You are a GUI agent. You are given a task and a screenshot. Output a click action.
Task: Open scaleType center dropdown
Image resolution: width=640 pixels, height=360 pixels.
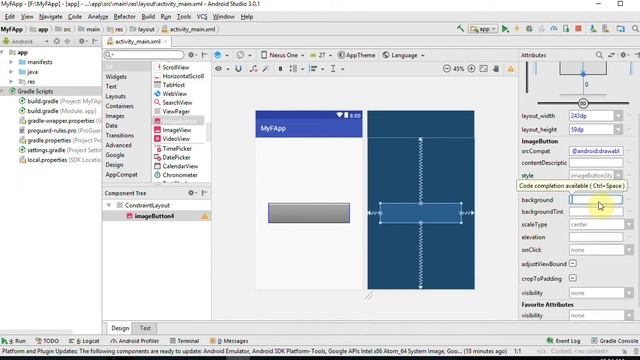[629, 224]
